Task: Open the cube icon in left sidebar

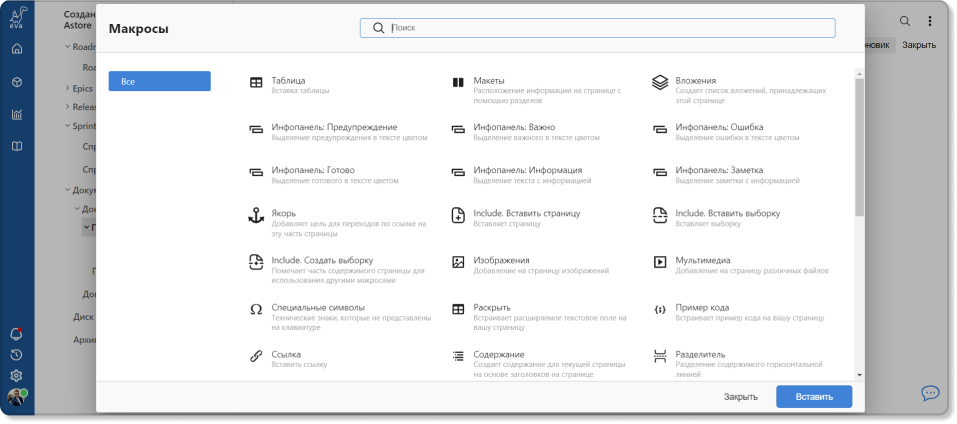Action: [17, 82]
